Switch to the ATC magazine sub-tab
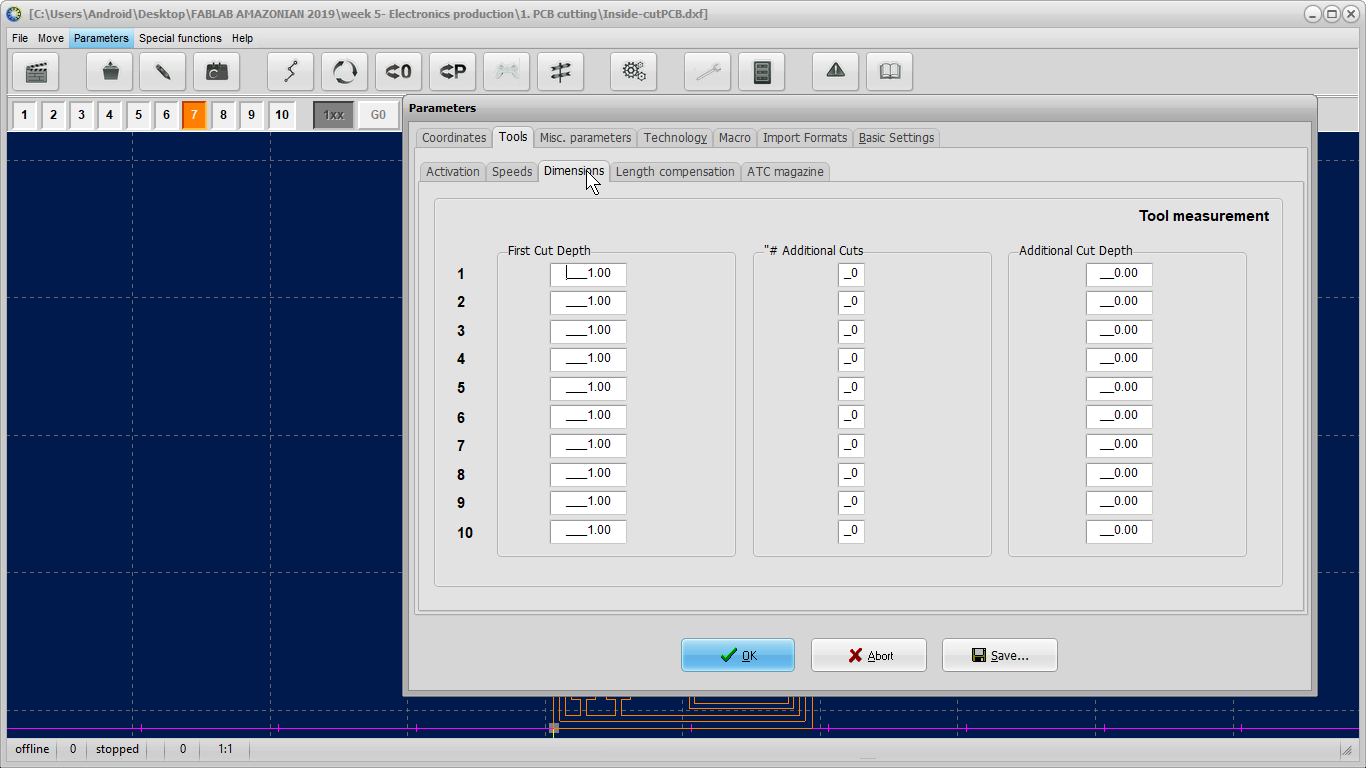The image size is (1366, 768). pyautogui.click(x=786, y=172)
